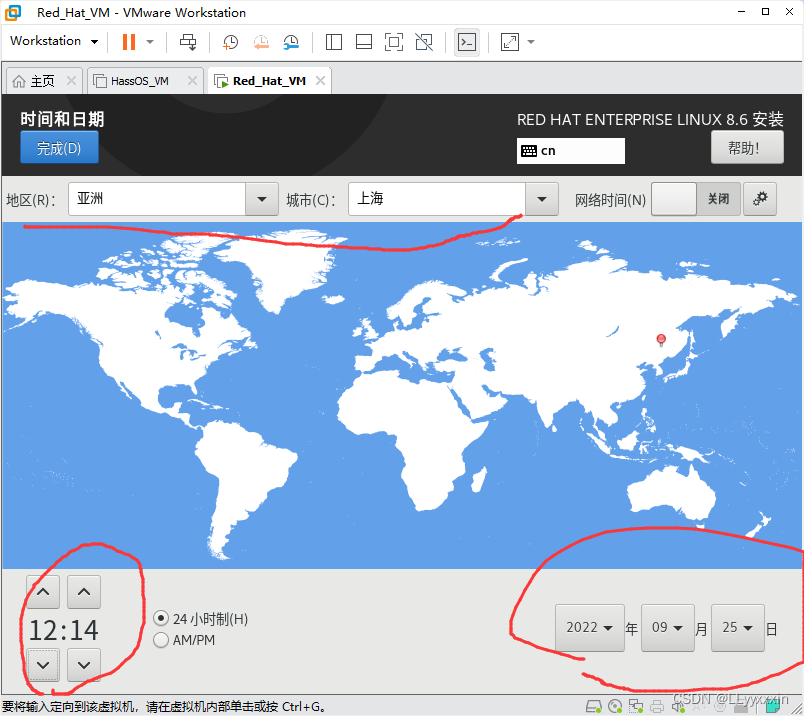Image resolution: width=804 pixels, height=716 pixels.
Task: Click the red location pin on map
Action: coord(661,340)
